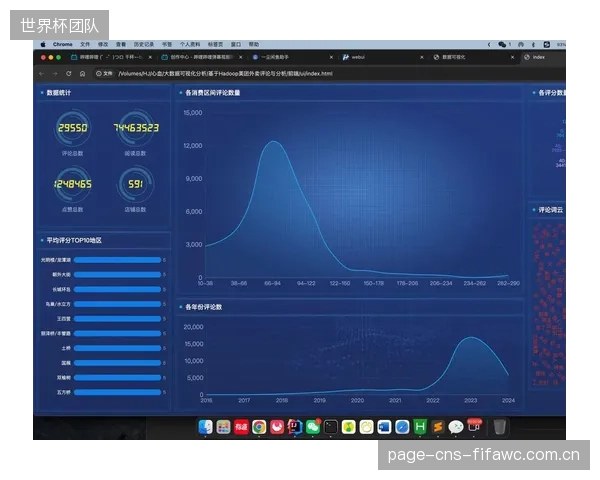Screen dimensions: 600x480
Task: Click the Bluetooth icon in the menu bar
Action: pyautogui.click(x=533, y=44)
